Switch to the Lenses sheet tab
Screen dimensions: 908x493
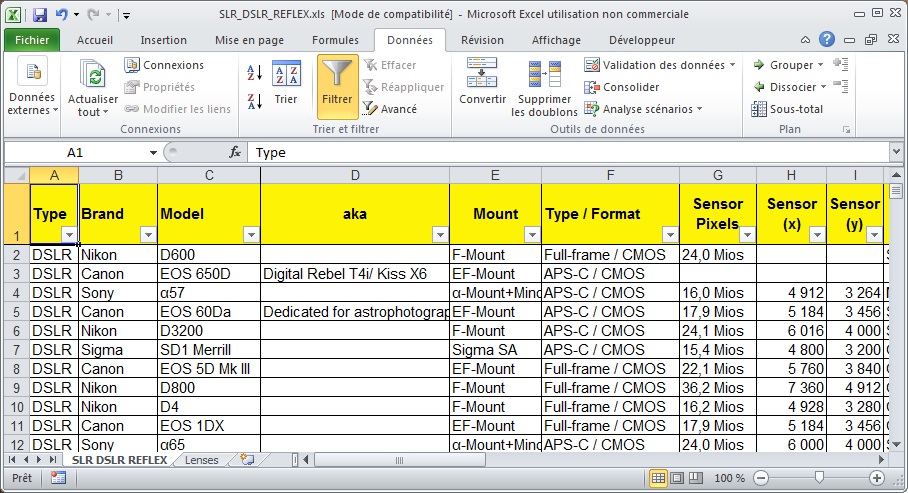pyautogui.click(x=202, y=460)
